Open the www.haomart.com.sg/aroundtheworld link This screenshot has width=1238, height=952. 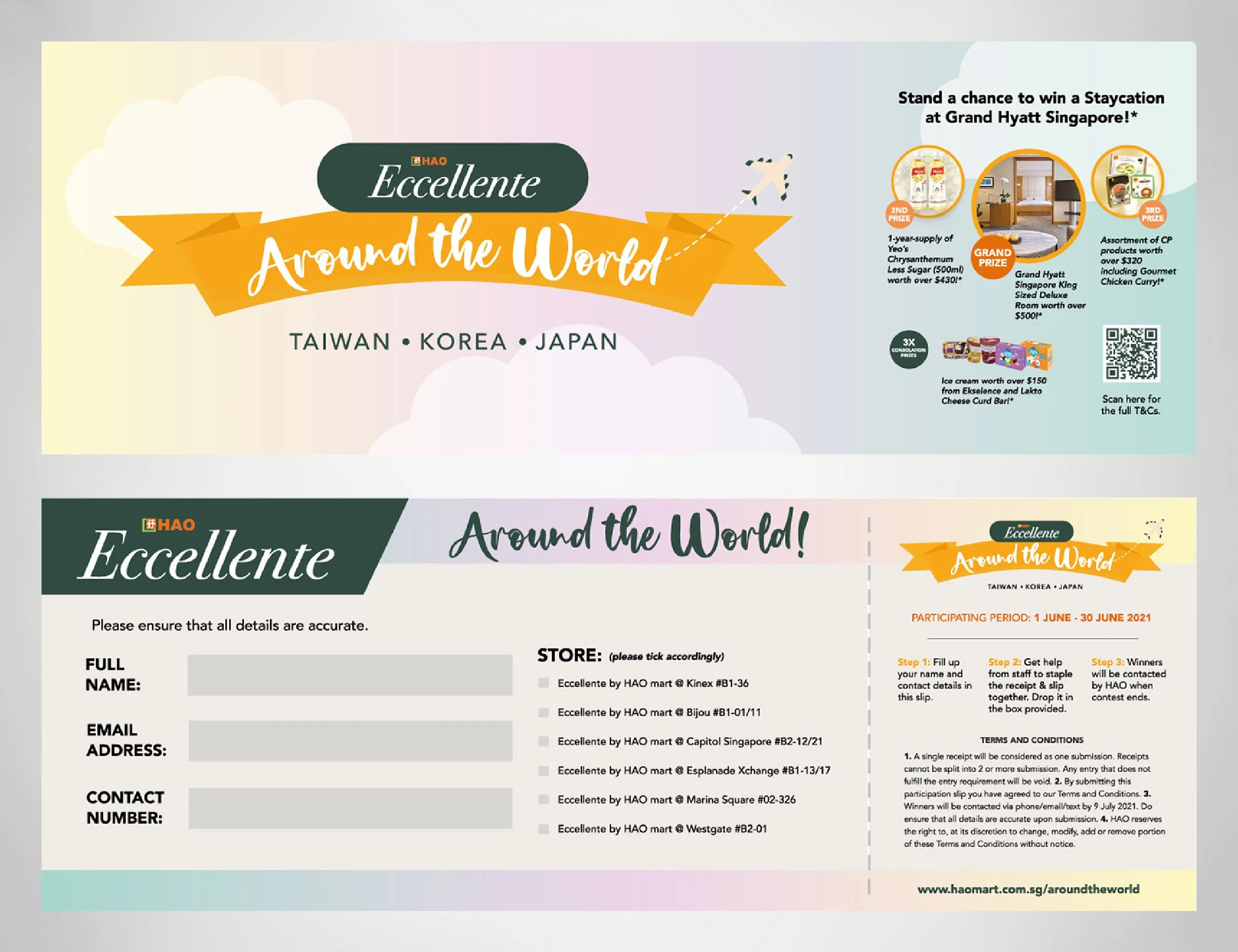click(x=1028, y=889)
